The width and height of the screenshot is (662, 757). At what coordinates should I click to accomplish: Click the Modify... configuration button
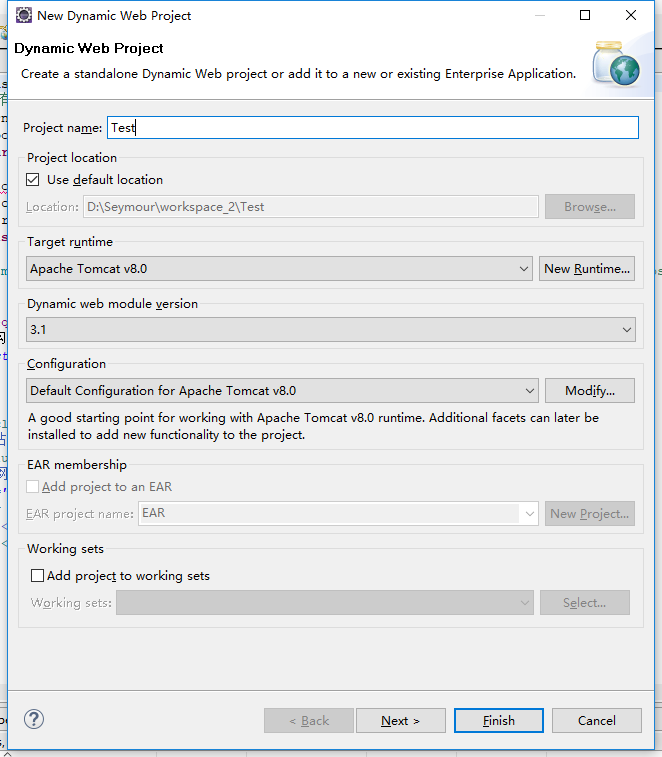pos(590,391)
